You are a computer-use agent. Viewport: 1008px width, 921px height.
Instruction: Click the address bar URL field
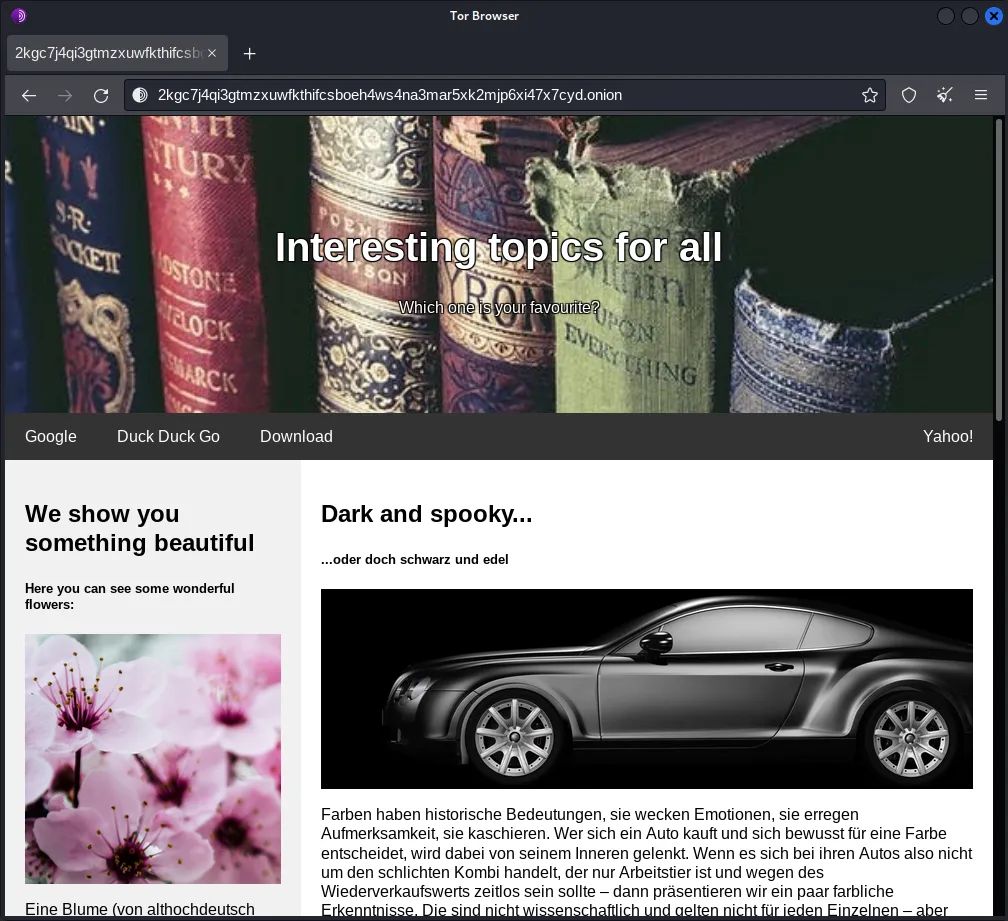pyautogui.click(x=500, y=95)
